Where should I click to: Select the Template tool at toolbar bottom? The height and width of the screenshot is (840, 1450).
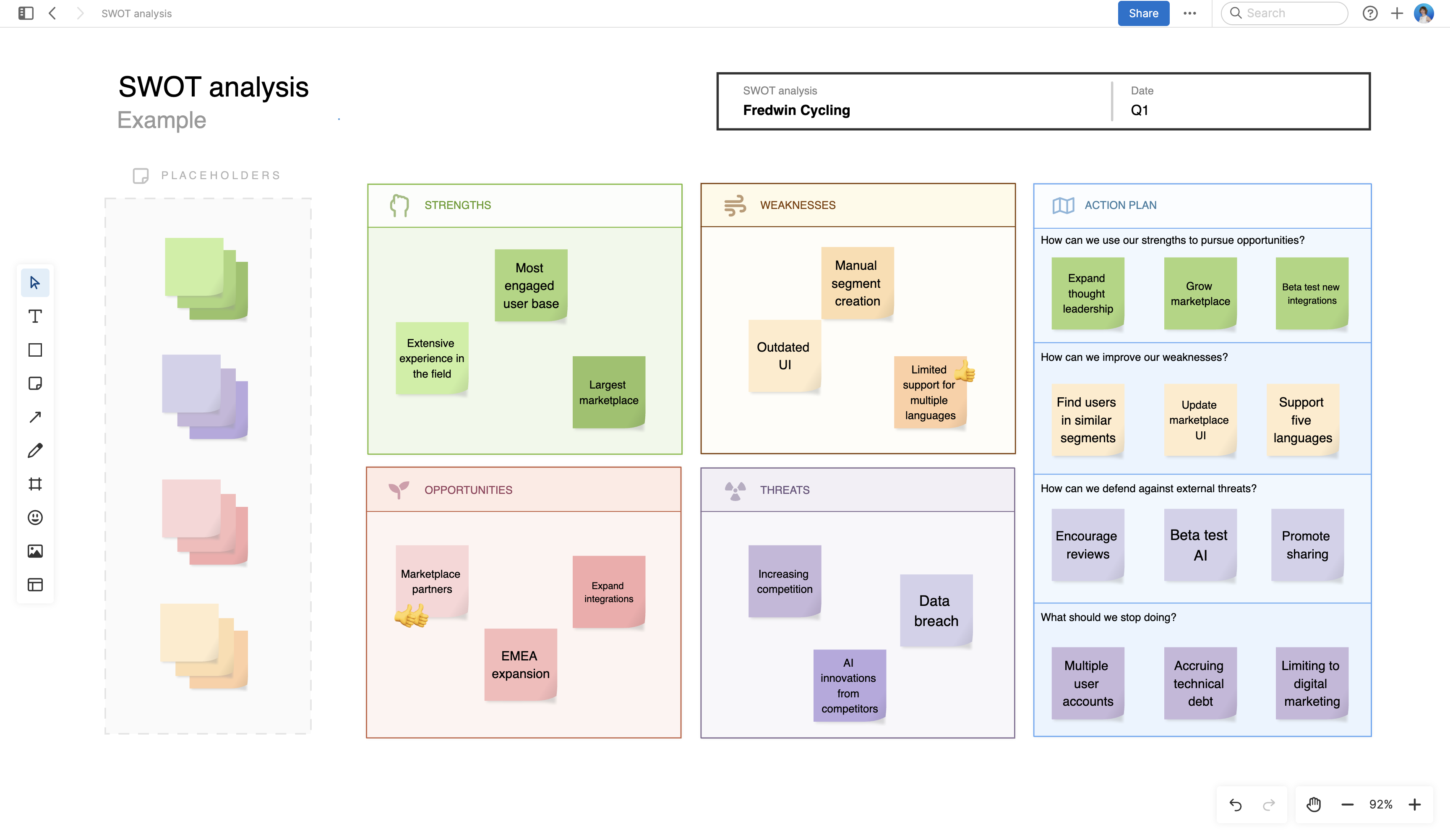[x=35, y=584]
